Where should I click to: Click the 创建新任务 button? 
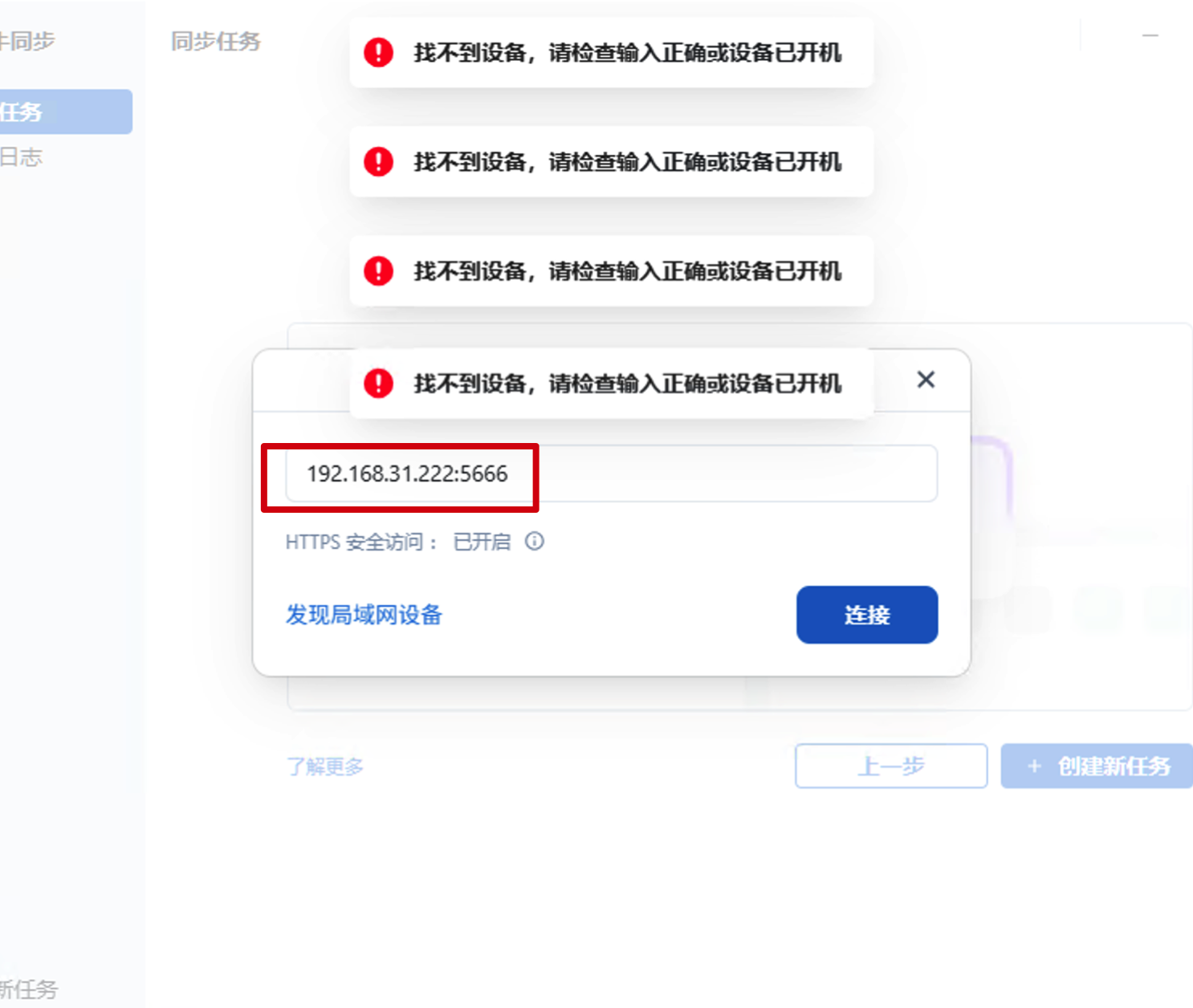tap(1097, 766)
